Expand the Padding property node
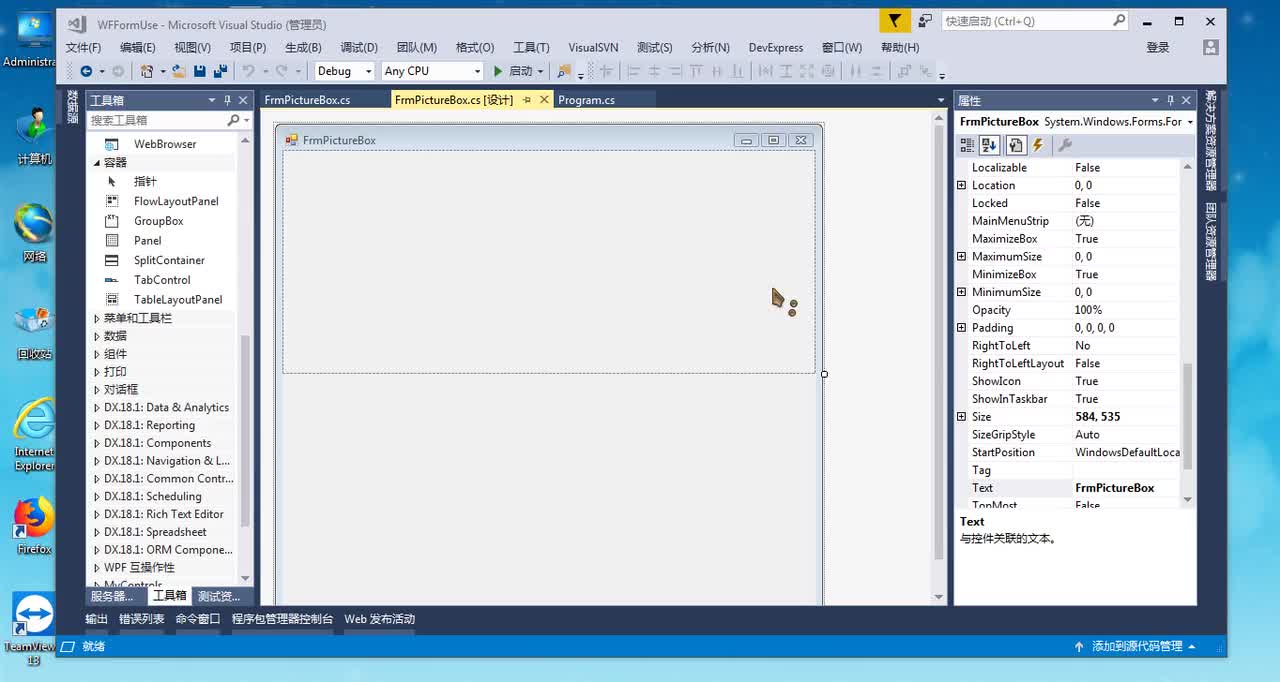 [x=962, y=328]
